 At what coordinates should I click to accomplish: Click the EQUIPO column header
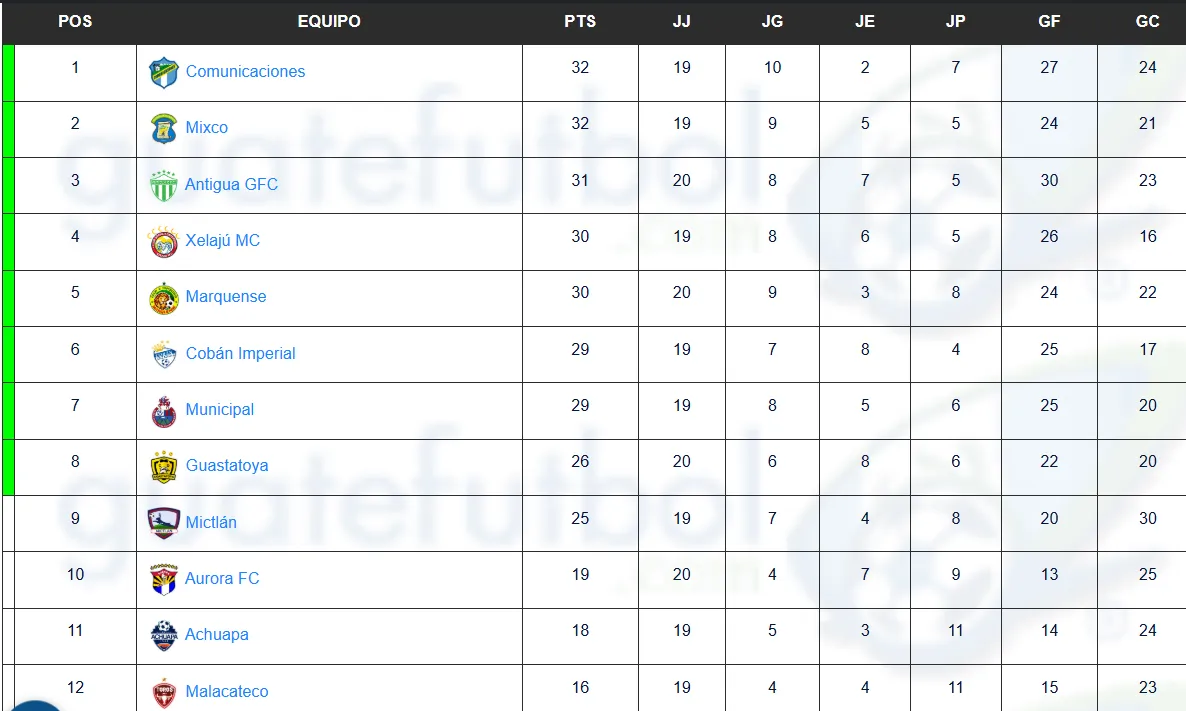[329, 21]
